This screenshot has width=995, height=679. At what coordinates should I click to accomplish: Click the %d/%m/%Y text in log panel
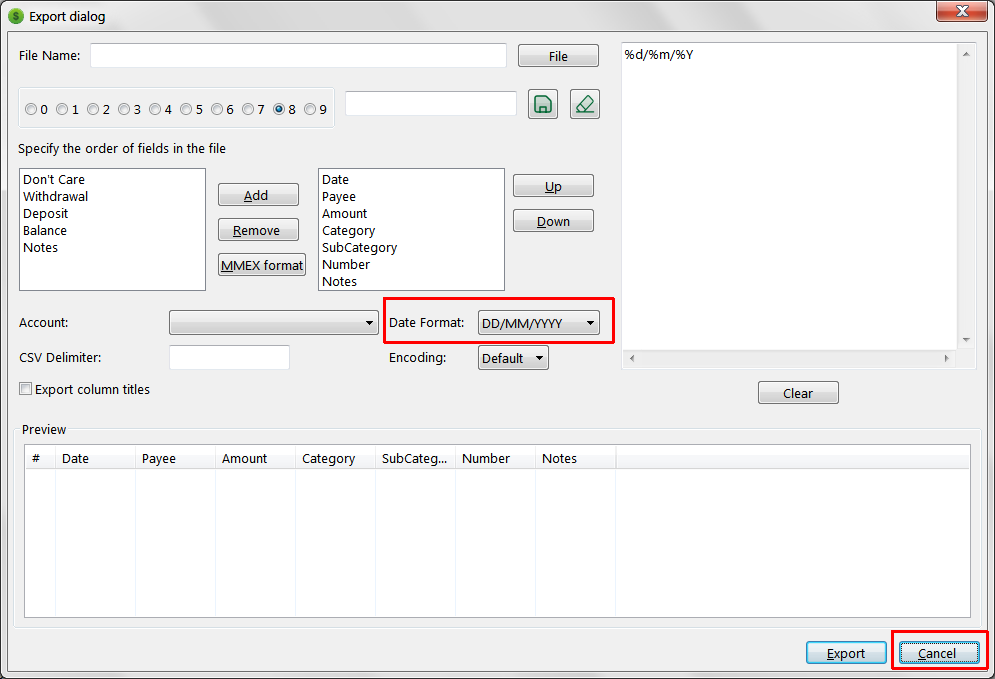[x=659, y=55]
